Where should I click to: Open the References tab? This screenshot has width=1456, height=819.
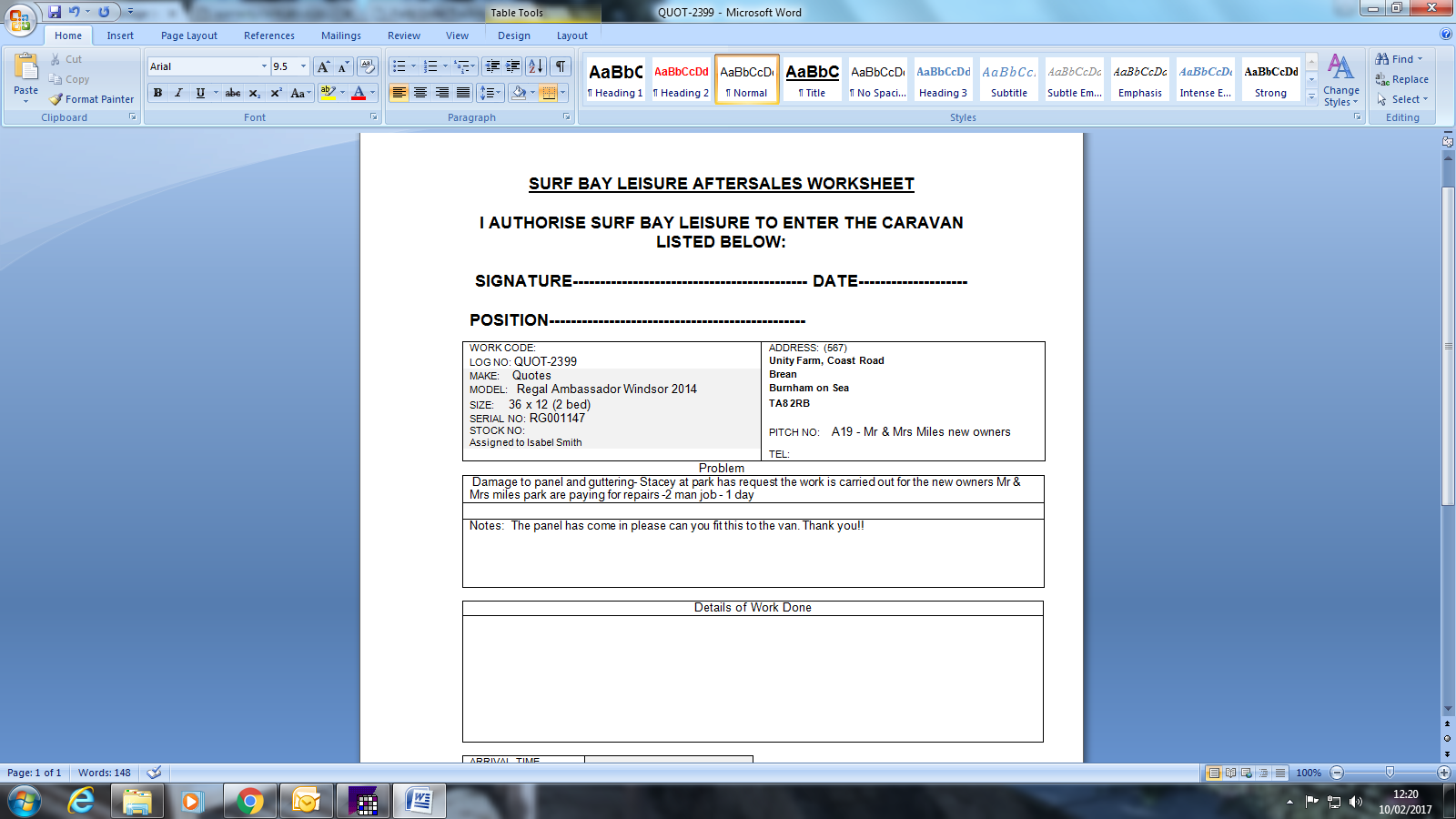coord(269,35)
